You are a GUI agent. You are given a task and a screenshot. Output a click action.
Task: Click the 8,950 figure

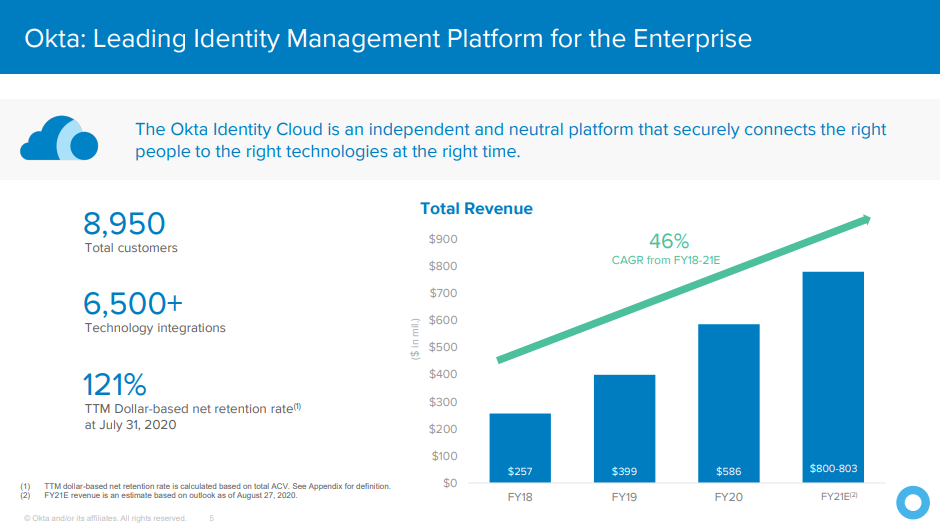pyautogui.click(x=124, y=224)
